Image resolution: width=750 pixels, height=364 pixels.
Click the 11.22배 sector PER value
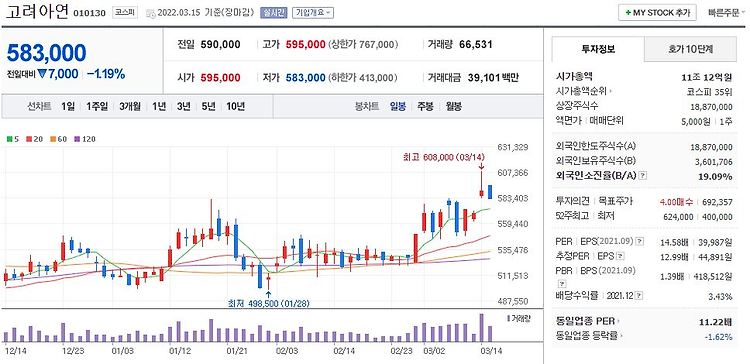point(715,321)
